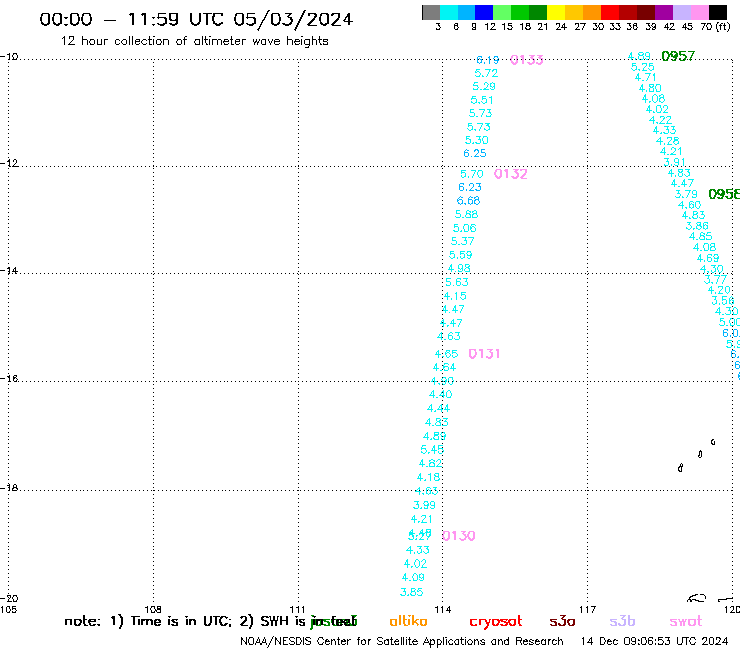Click the orange altika satellite legend label
The width and height of the screenshot is (740, 650).
(x=409, y=621)
